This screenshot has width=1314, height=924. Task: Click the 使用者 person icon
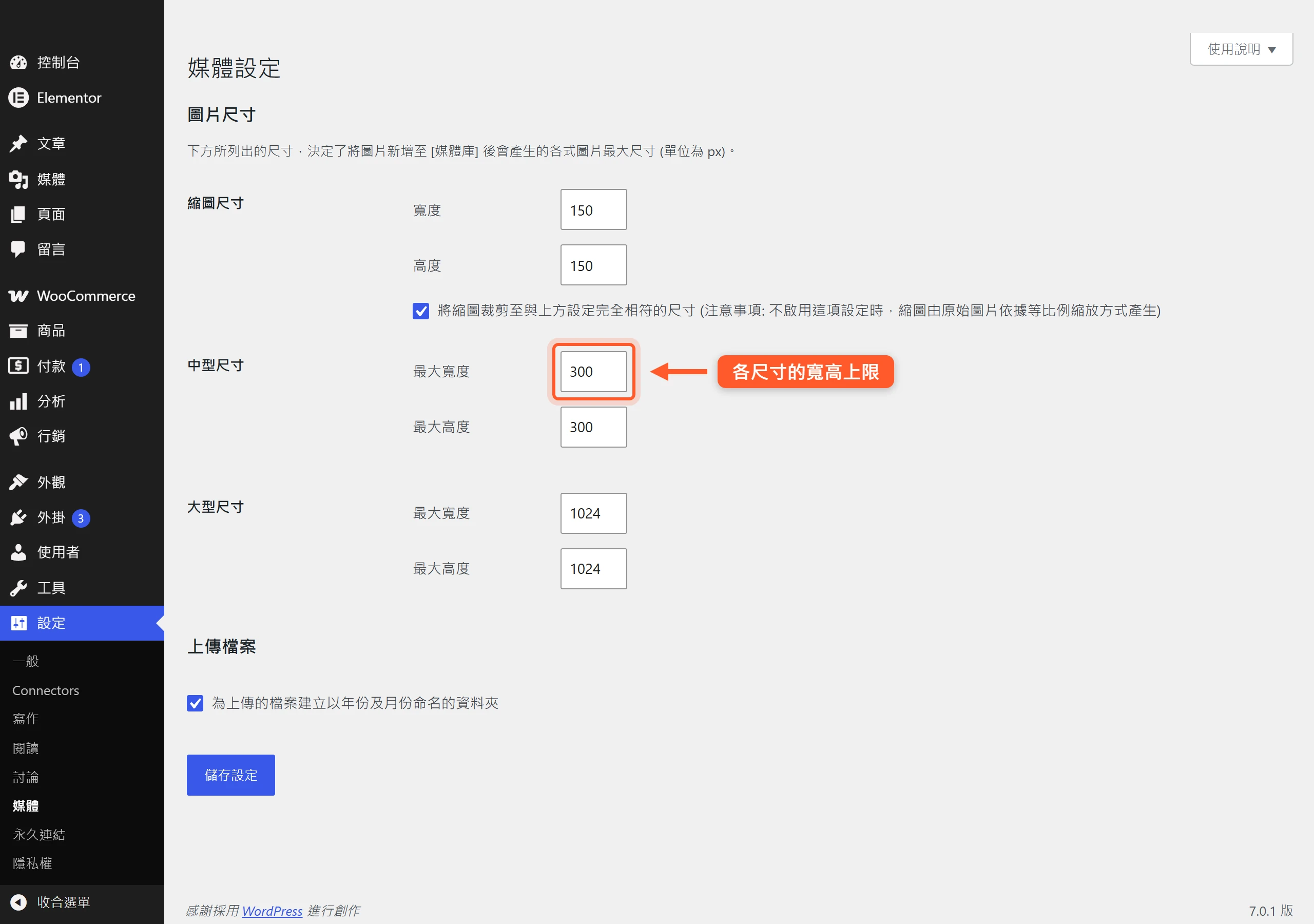[x=18, y=552]
